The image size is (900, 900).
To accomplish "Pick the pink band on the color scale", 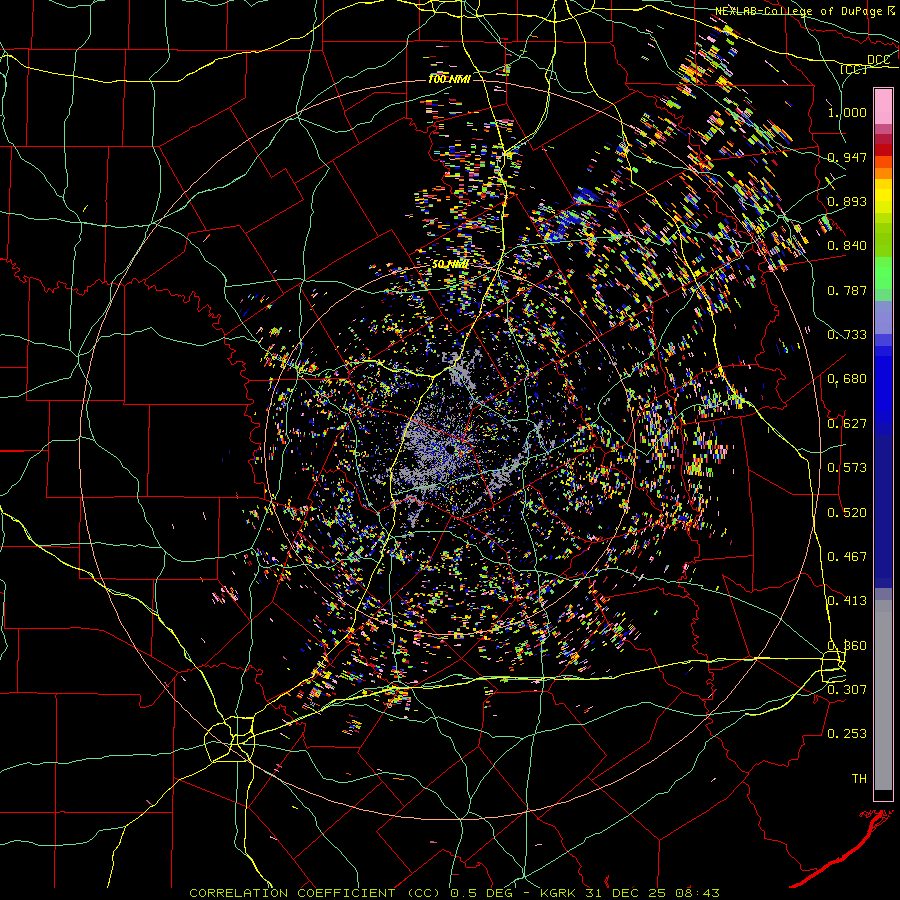I will [883, 107].
